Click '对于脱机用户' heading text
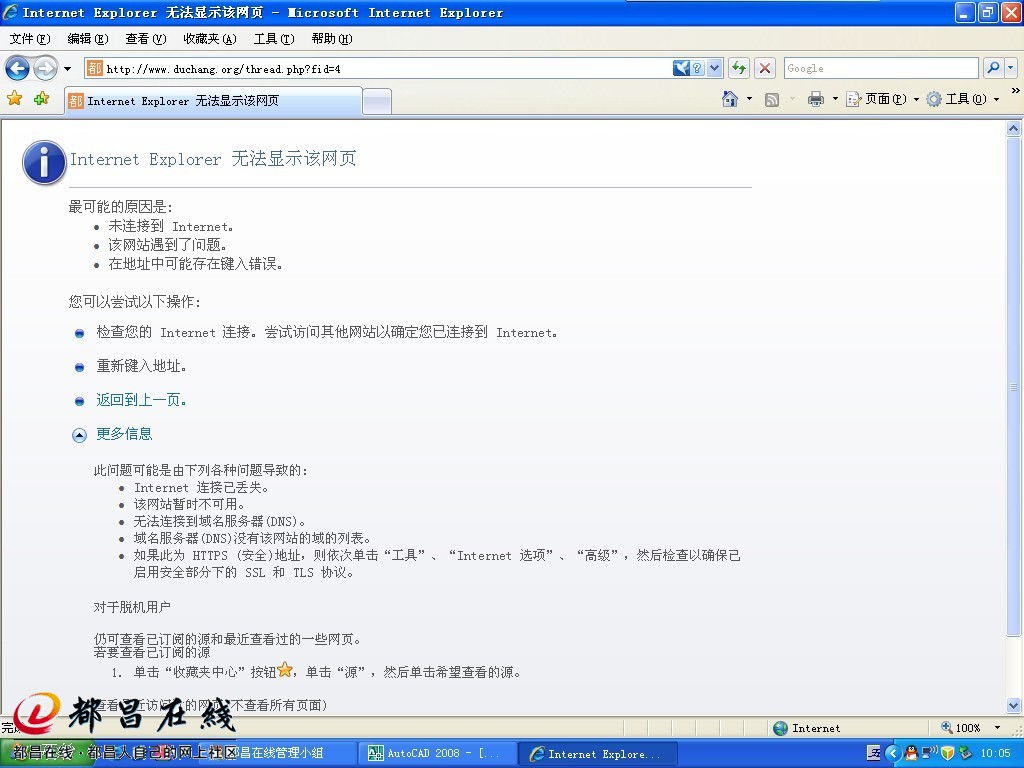1024x768 pixels. pos(132,607)
